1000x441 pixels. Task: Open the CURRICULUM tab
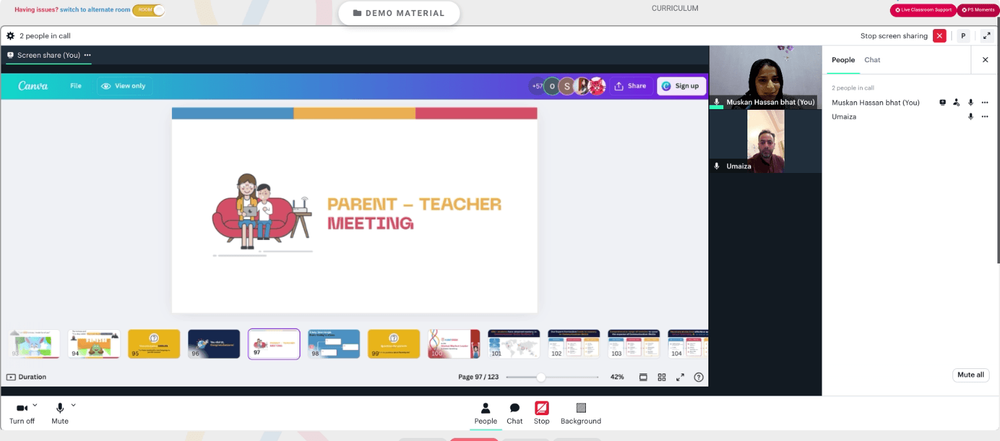tap(675, 8)
